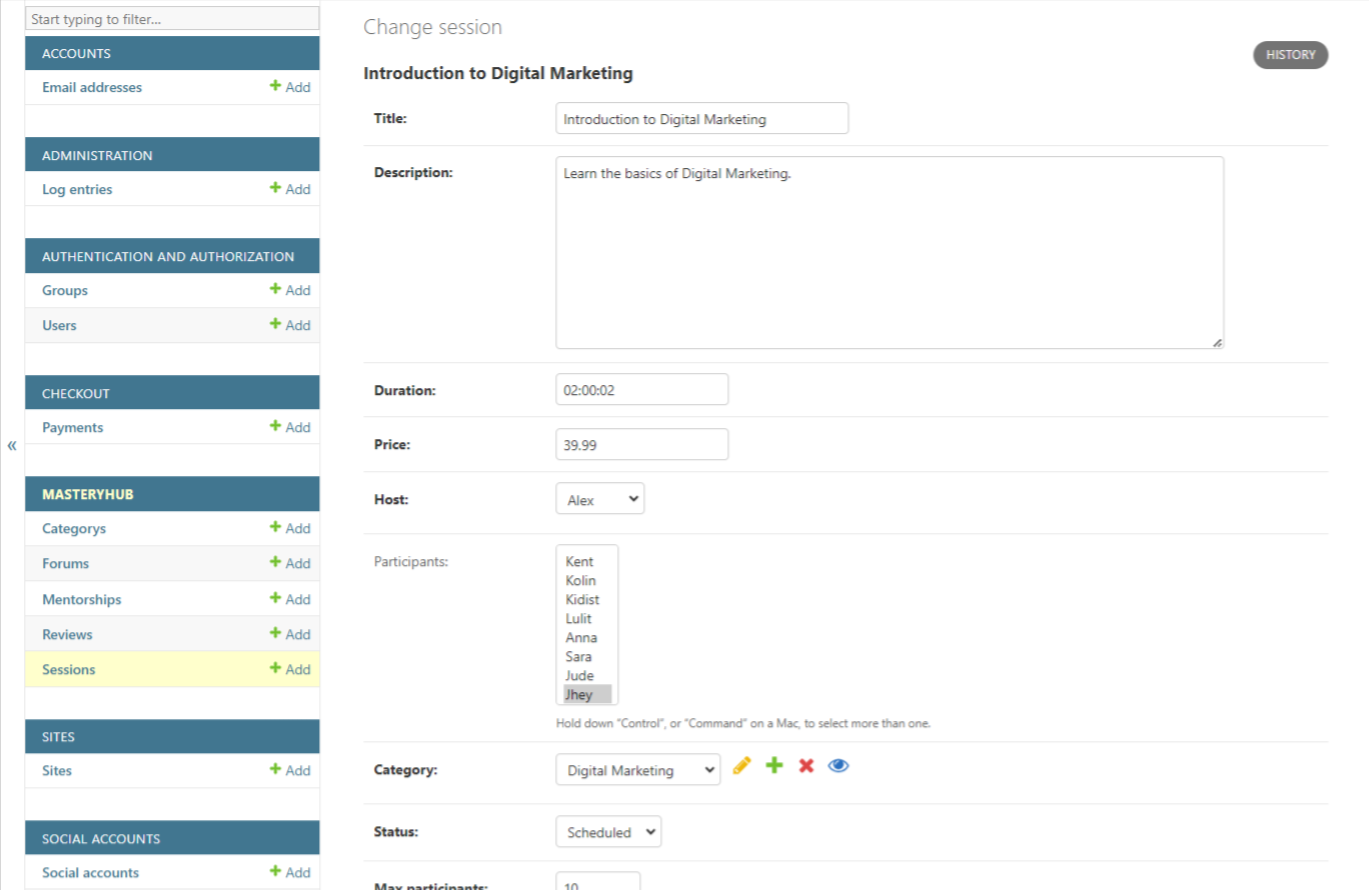The height and width of the screenshot is (890, 1369).
Task: Add a new Forum
Action: coord(290,563)
